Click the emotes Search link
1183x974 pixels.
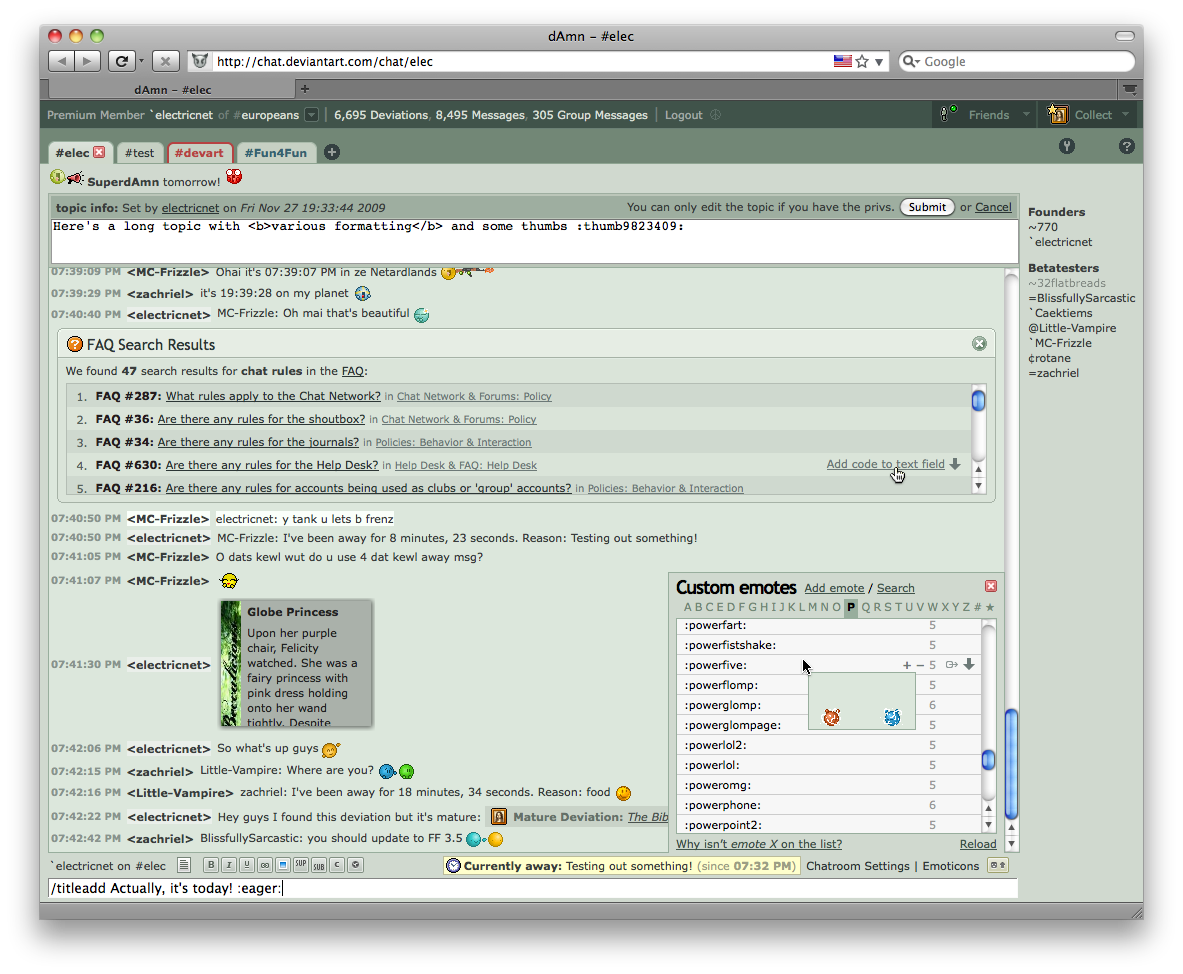pyautogui.click(x=896, y=588)
